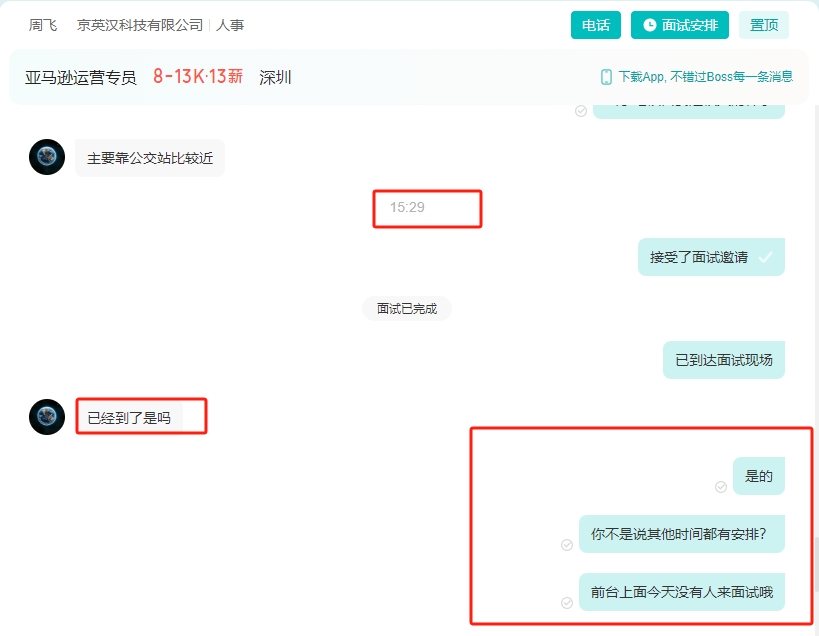This screenshot has height=636, width=819.
Task: Select the 已到达面试现场 message bubble
Action: [x=723, y=360]
